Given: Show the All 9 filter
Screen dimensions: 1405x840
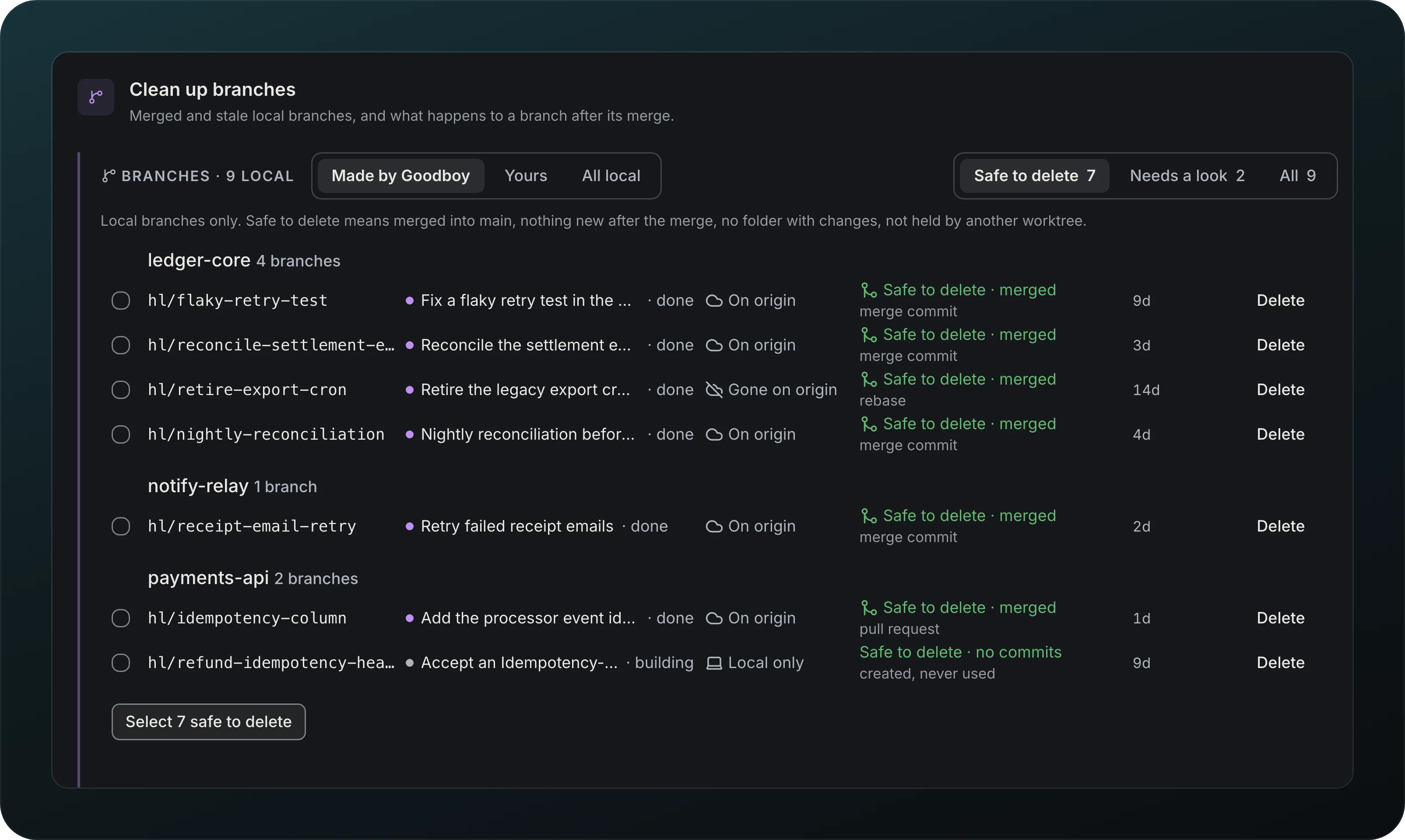Looking at the screenshot, I should pos(1297,176).
